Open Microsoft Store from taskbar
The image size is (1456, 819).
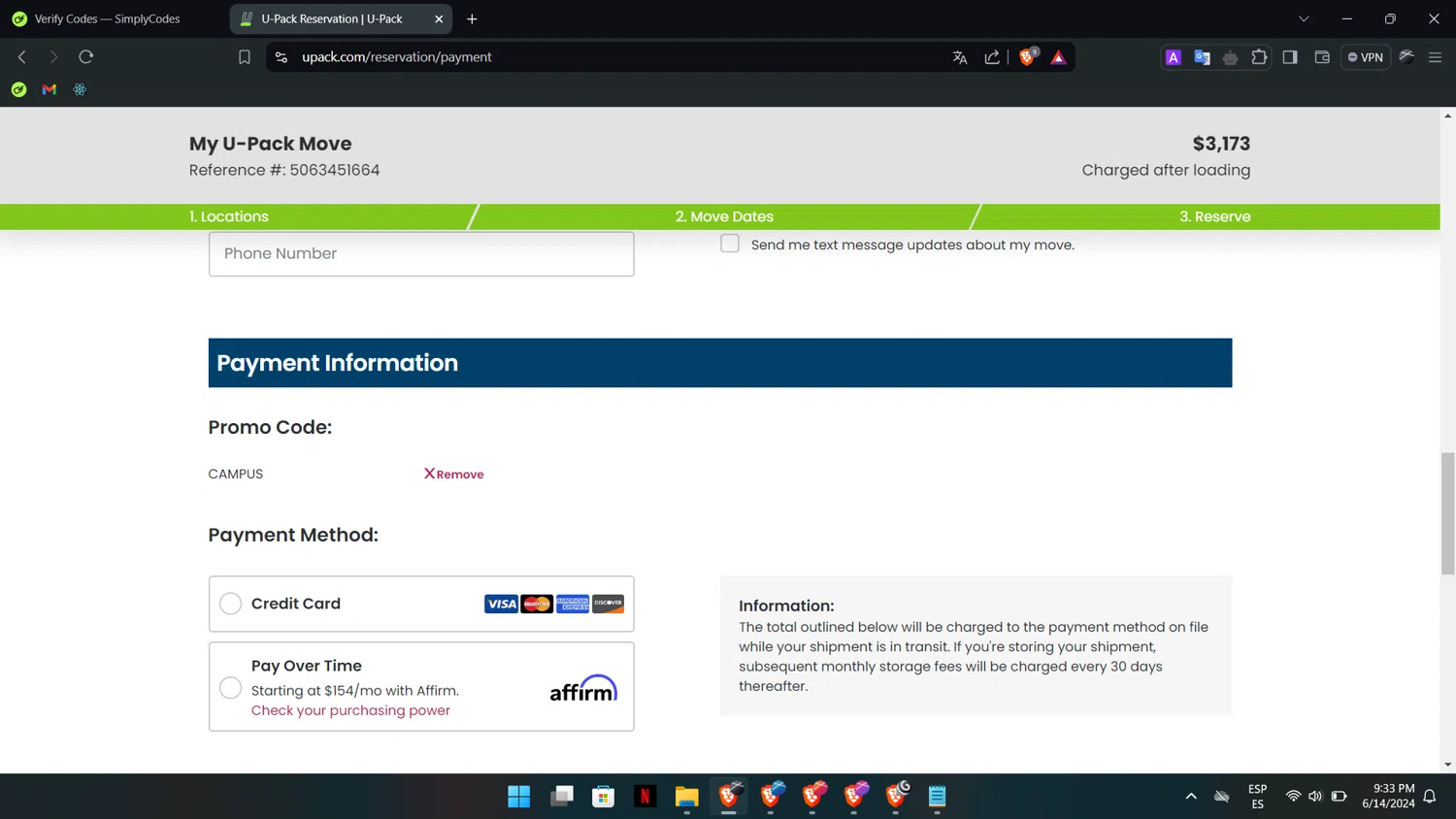(x=604, y=797)
